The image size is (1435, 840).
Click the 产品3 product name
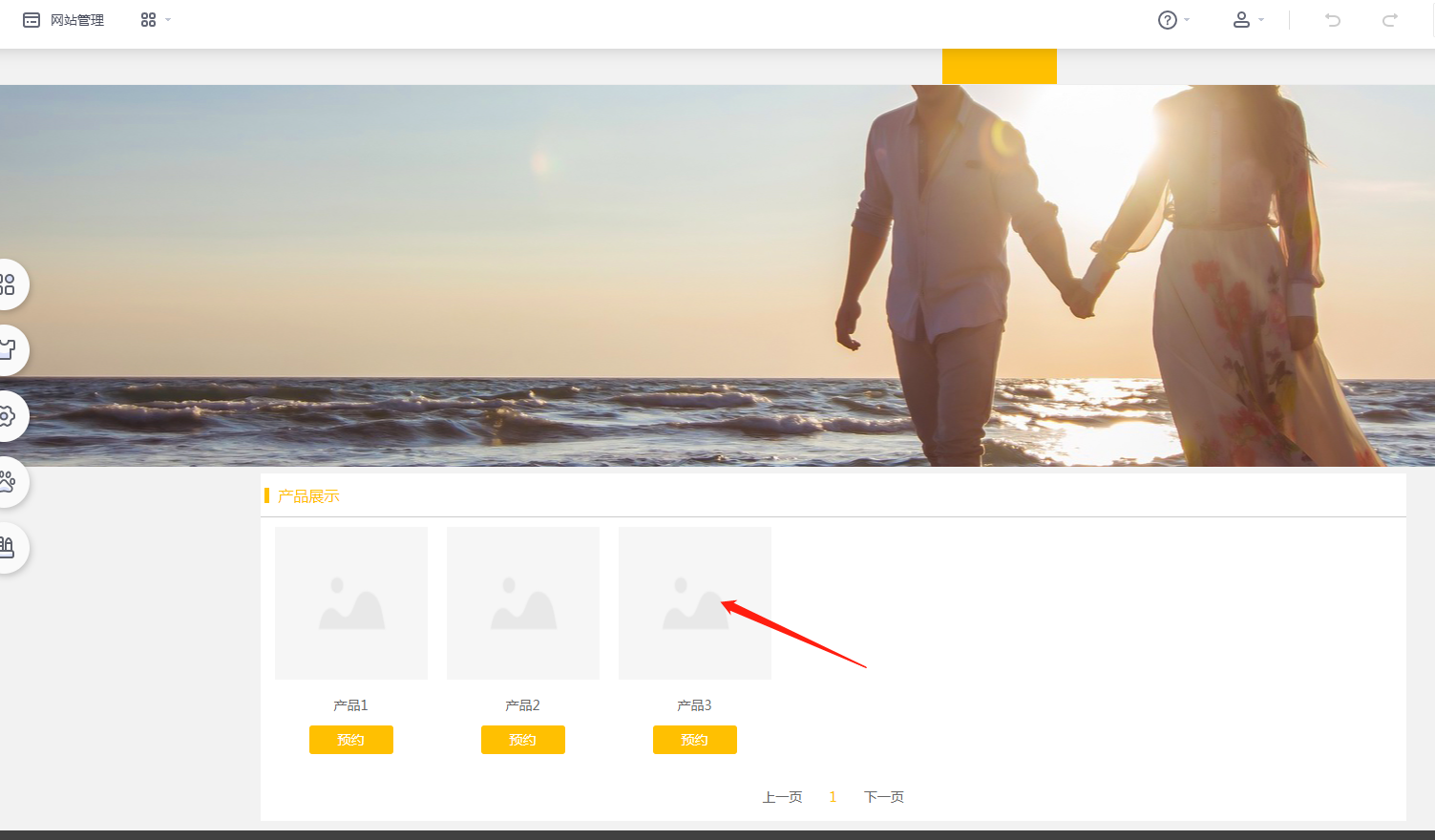[694, 705]
